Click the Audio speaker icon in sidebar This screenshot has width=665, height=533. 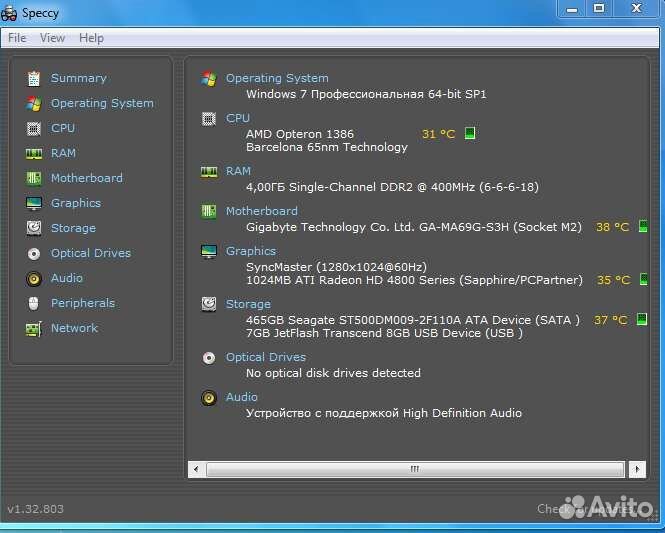click(x=34, y=279)
